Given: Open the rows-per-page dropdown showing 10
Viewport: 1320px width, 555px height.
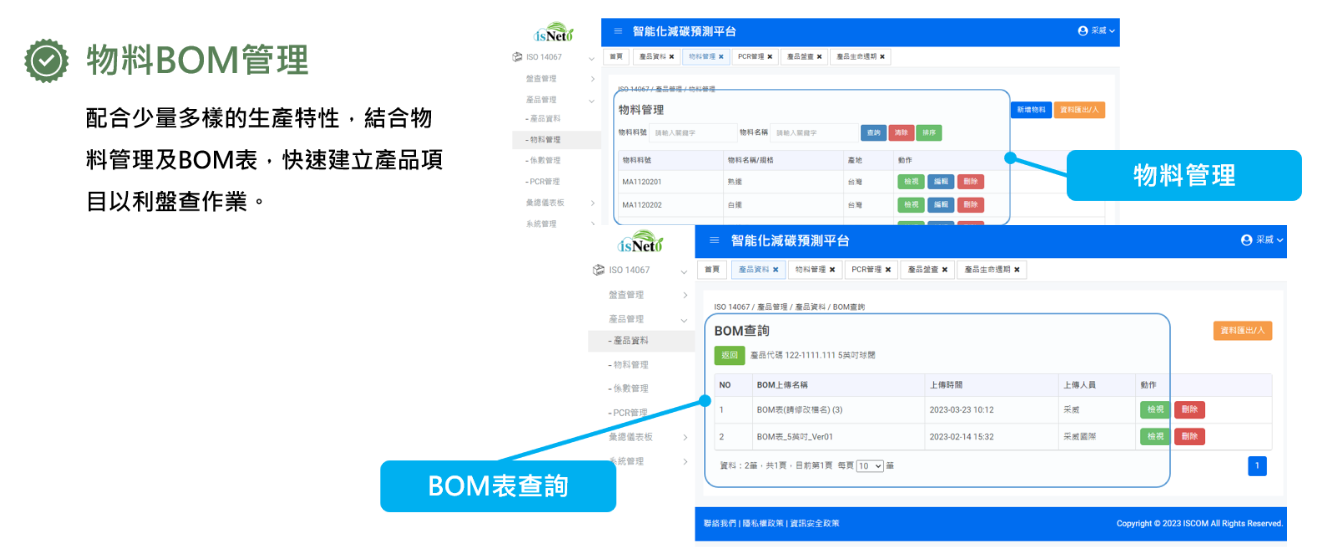Looking at the screenshot, I should tap(869, 466).
